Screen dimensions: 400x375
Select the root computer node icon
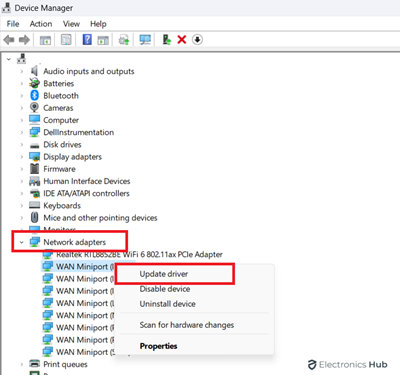(22, 59)
